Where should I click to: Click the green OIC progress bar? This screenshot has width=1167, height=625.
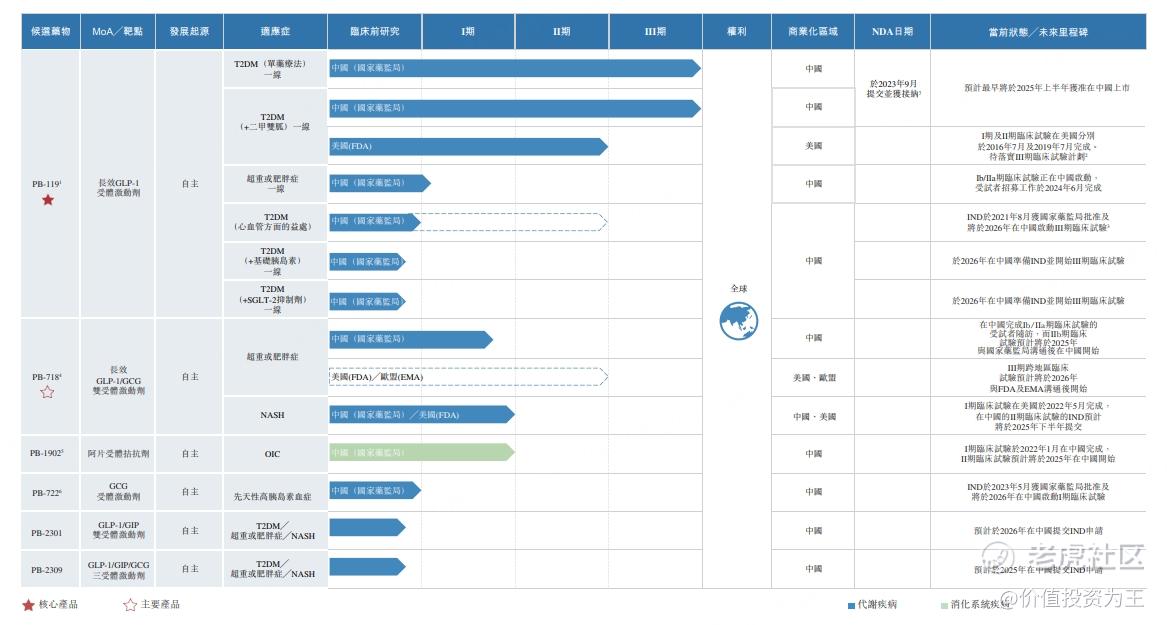tap(420, 453)
